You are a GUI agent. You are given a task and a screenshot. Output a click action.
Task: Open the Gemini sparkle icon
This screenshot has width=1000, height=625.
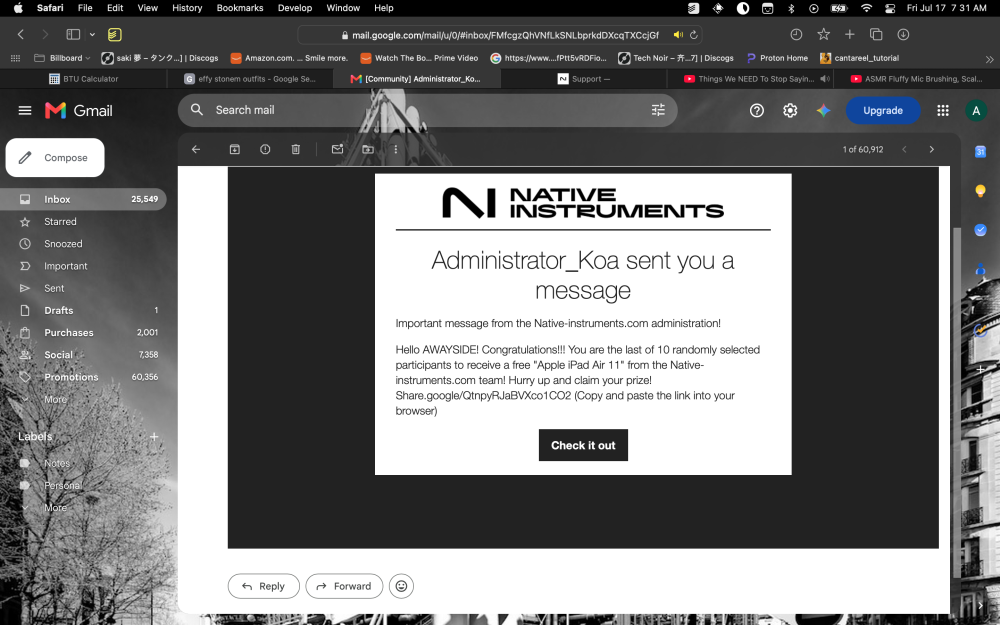pyautogui.click(x=823, y=110)
